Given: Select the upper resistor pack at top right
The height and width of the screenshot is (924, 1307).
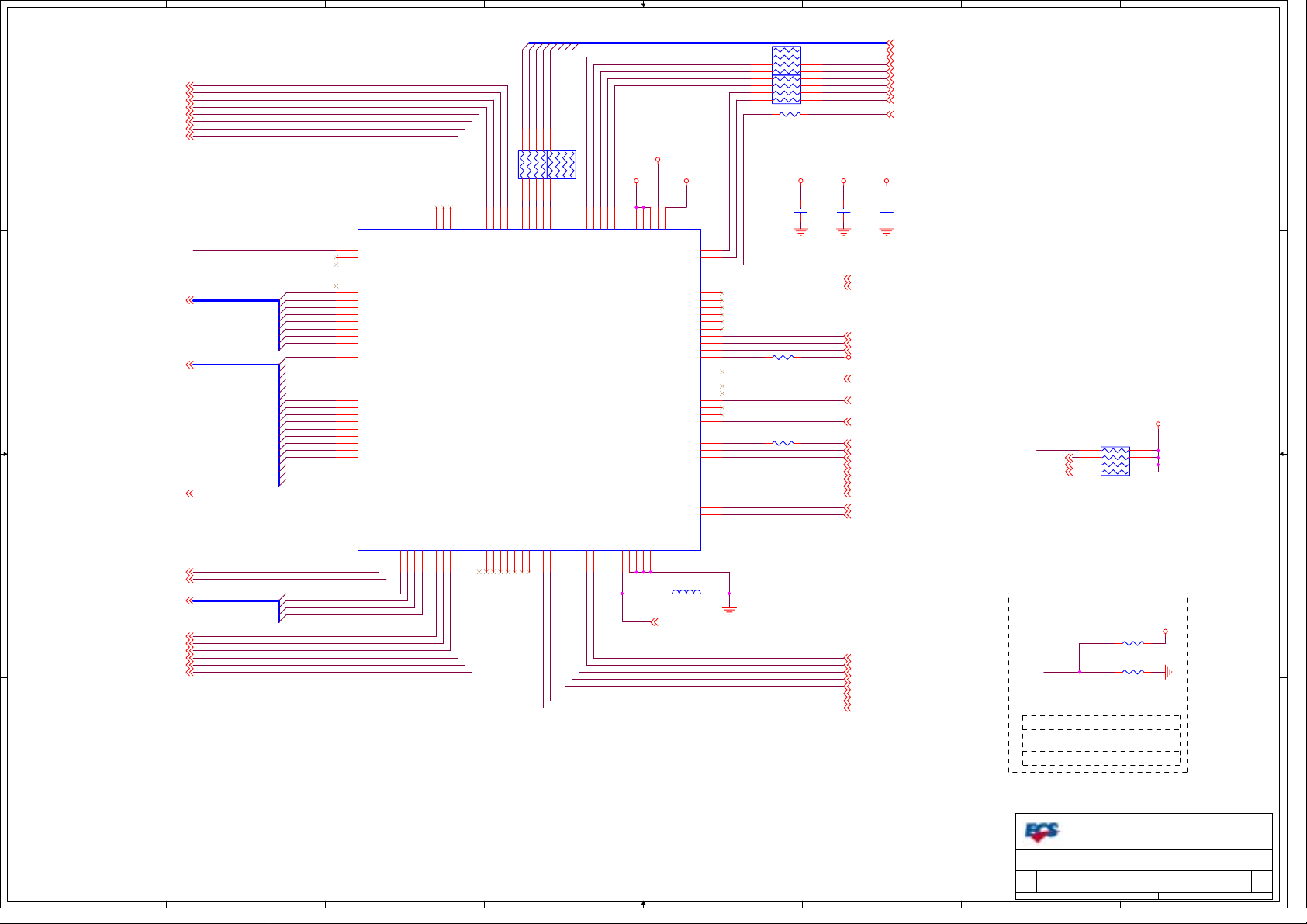Looking at the screenshot, I should (x=787, y=61).
